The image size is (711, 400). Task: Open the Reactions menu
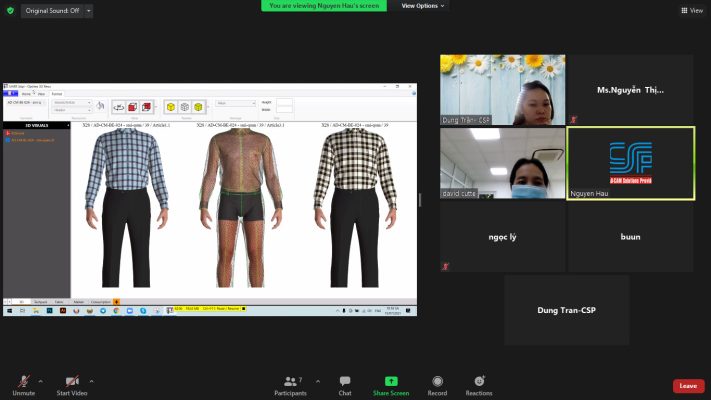pyautogui.click(x=479, y=382)
